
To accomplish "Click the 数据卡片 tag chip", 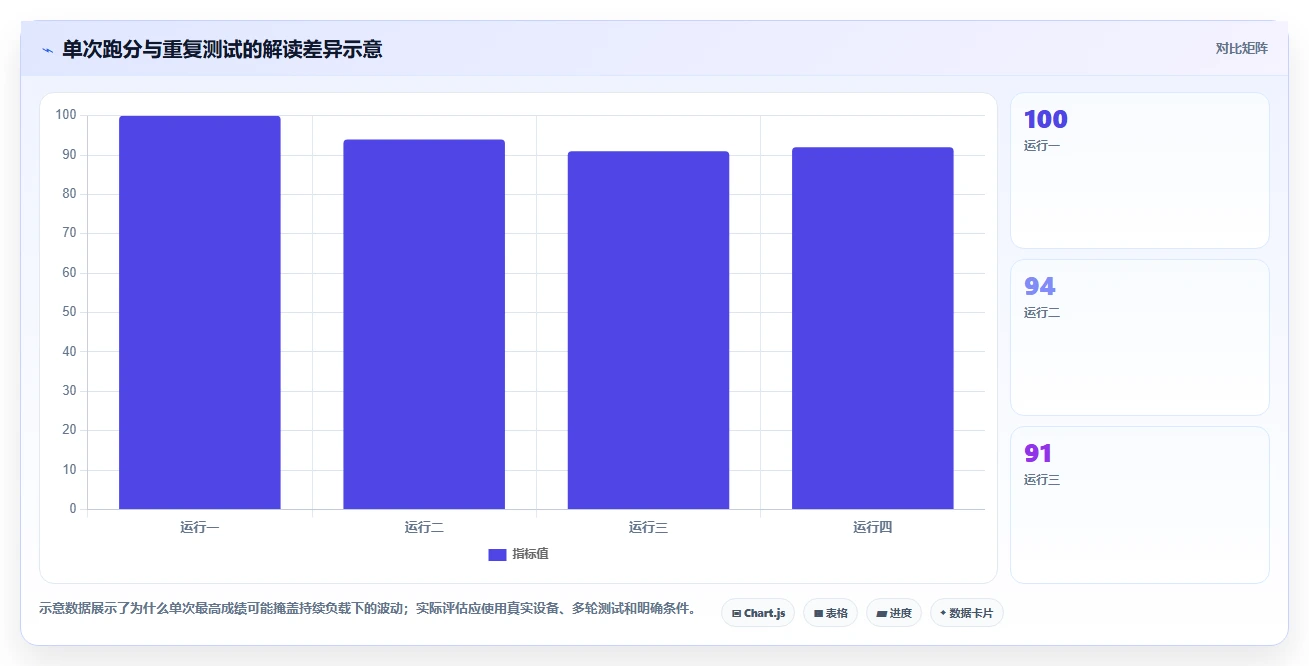I will 967,613.
